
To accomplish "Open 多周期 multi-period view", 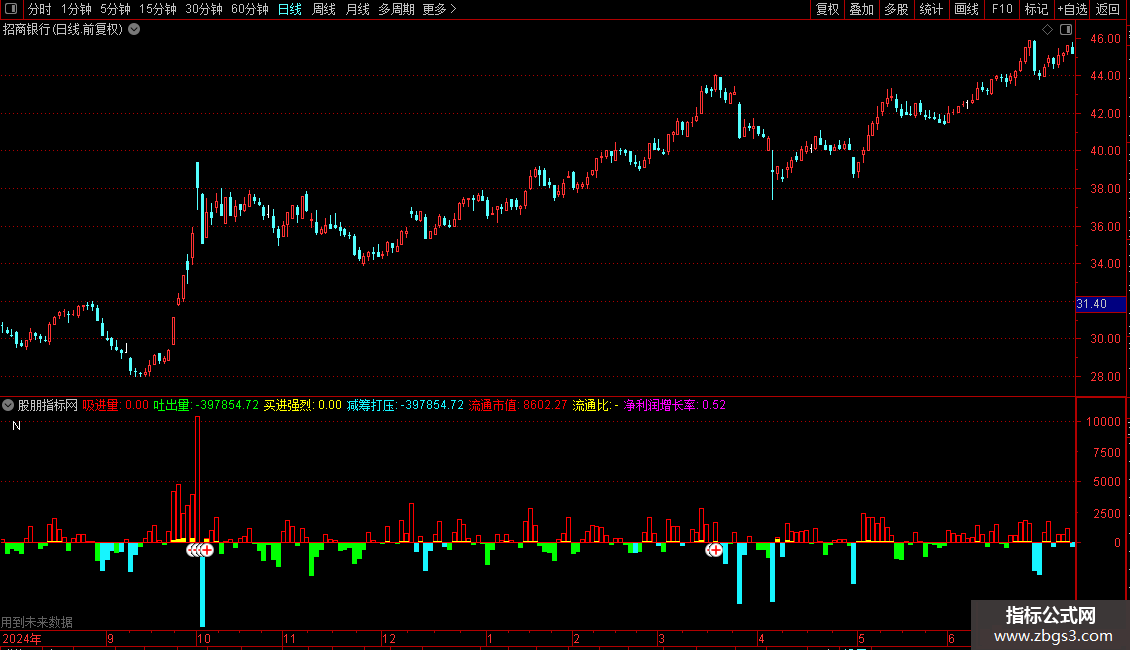I will pos(396,9).
